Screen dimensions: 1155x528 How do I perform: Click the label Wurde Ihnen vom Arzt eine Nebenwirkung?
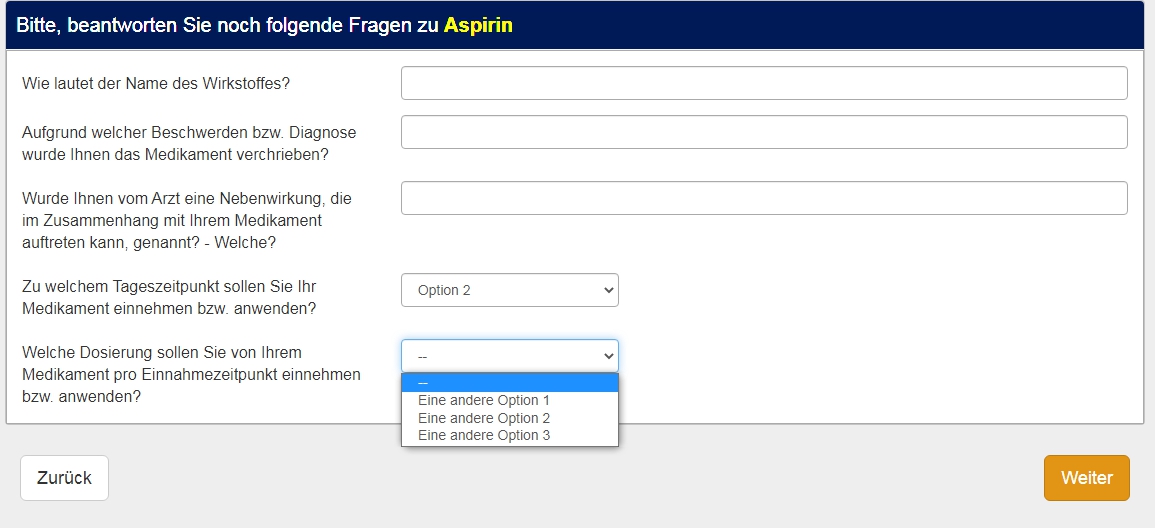[x=188, y=220]
